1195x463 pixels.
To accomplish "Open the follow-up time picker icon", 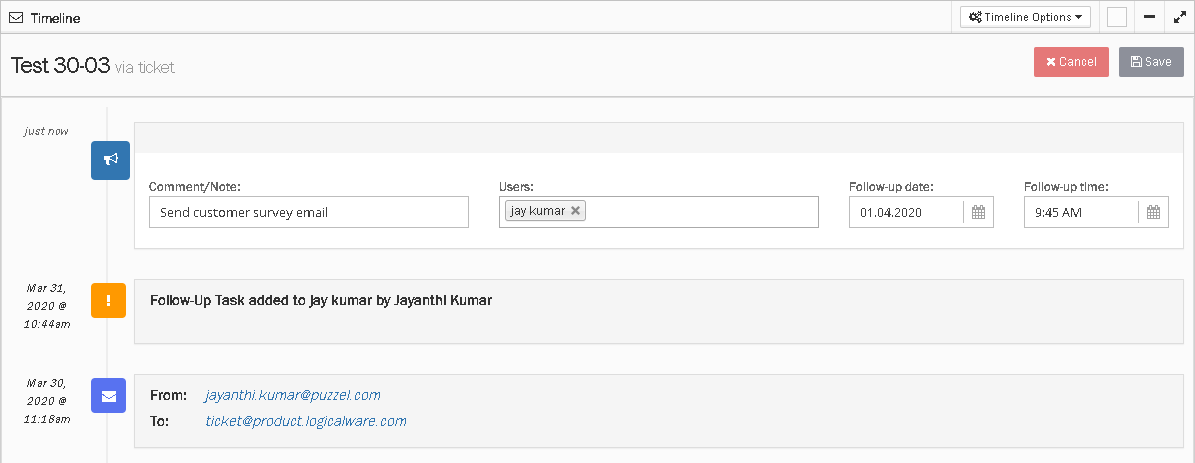I will point(1153,212).
